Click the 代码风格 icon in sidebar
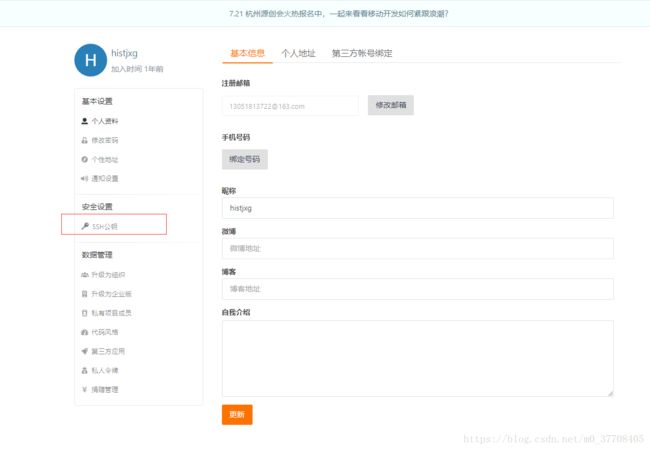The image size is (650, 450). pyautogui.click(x=84, y=332)
